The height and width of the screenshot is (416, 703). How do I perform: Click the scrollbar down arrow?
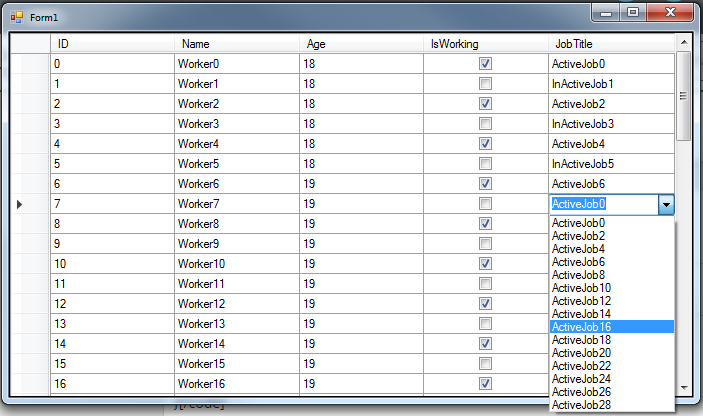(x=684, y=387)
